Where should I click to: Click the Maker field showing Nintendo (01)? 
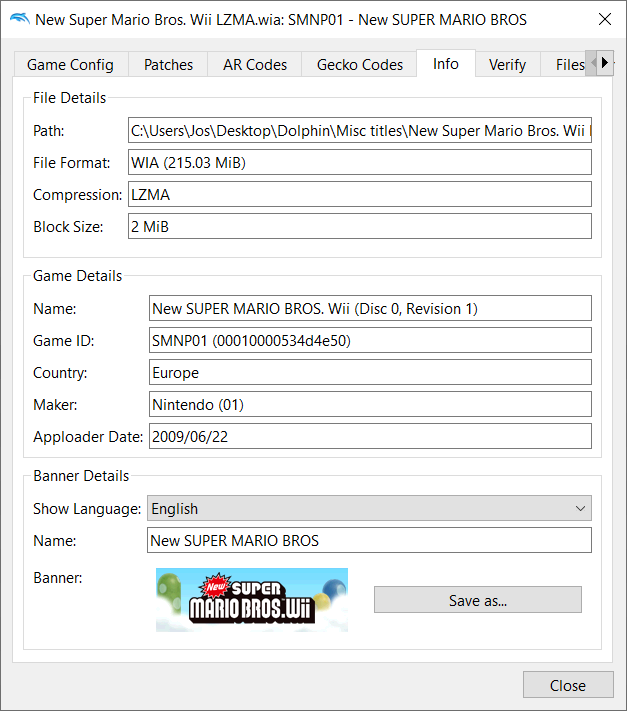coord(370,404)
